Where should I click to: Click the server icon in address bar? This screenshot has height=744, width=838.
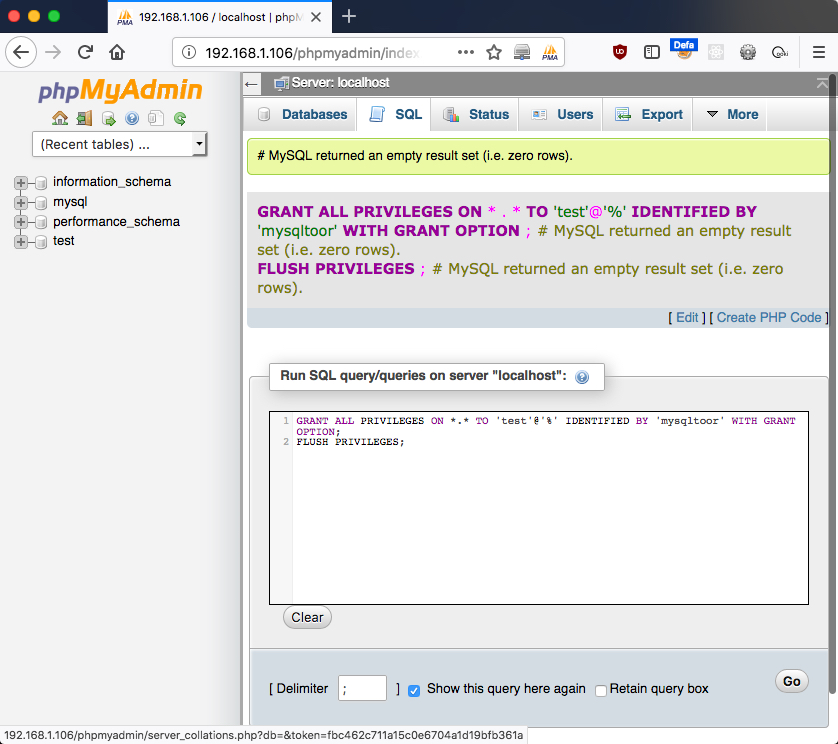[522, 52]
